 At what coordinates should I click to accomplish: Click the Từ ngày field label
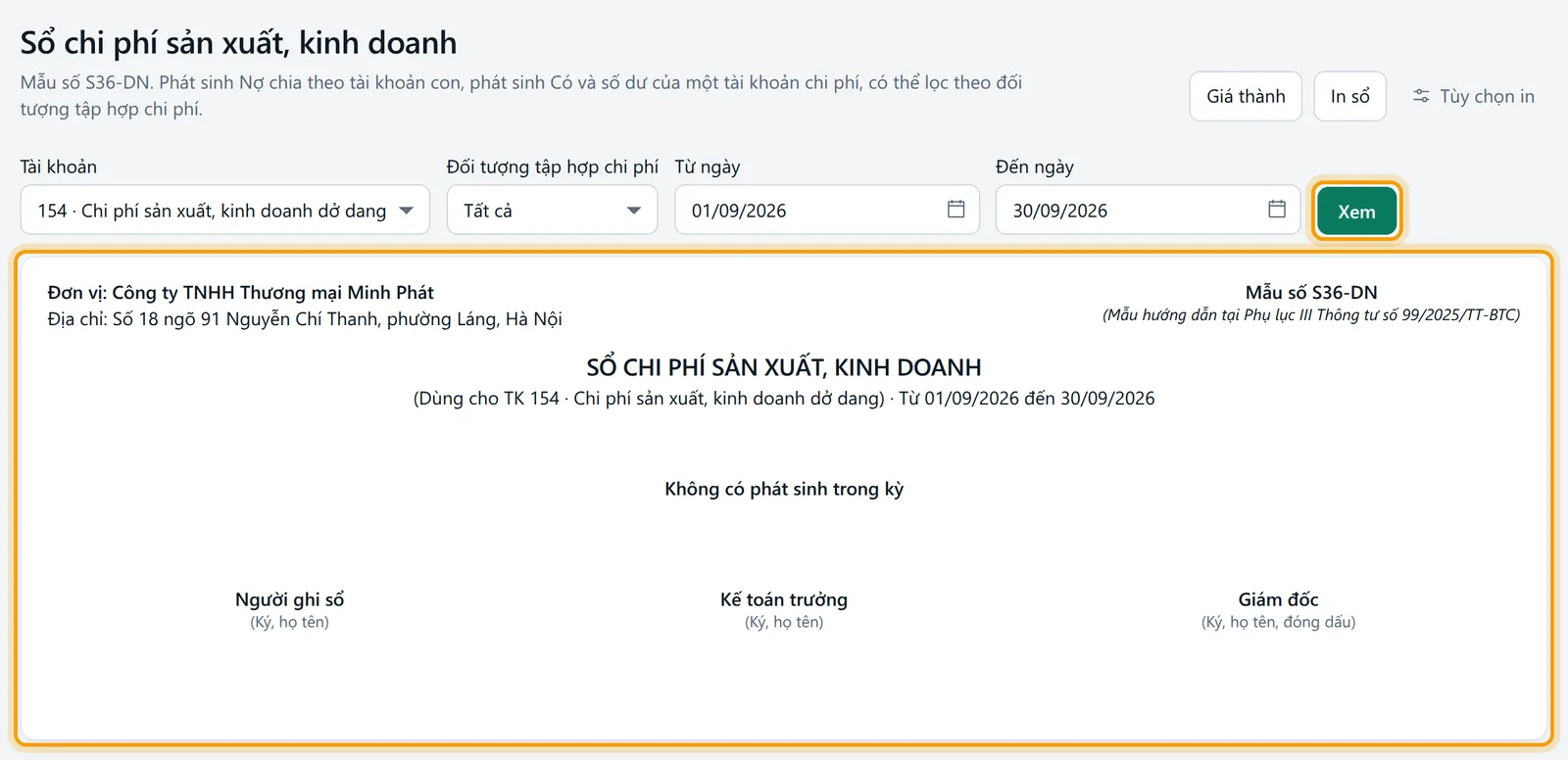pos(708,166)
